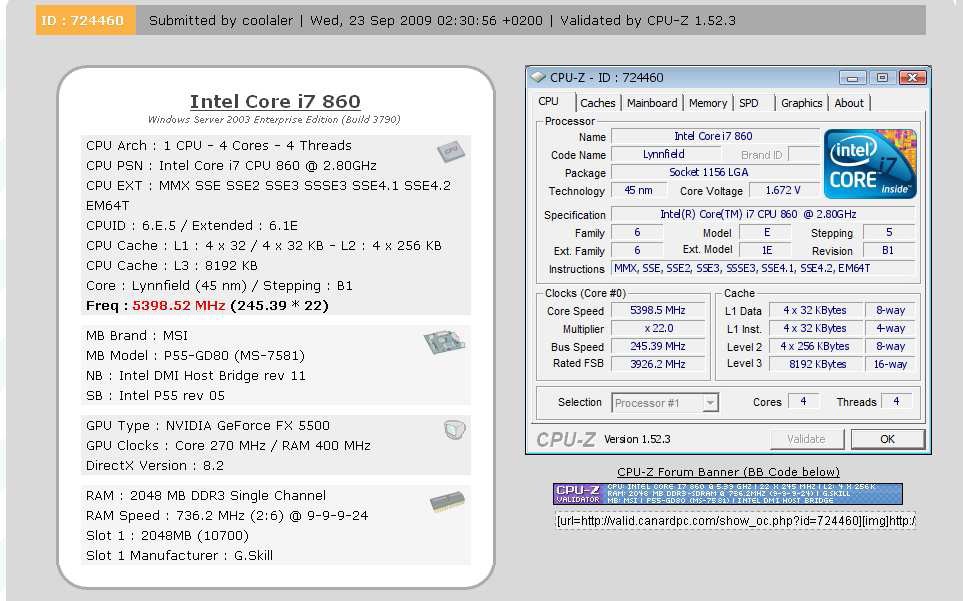The image size is (963, 601).
Task: Click the CPU-Z window title bar icon
Action: pos(538,77)
